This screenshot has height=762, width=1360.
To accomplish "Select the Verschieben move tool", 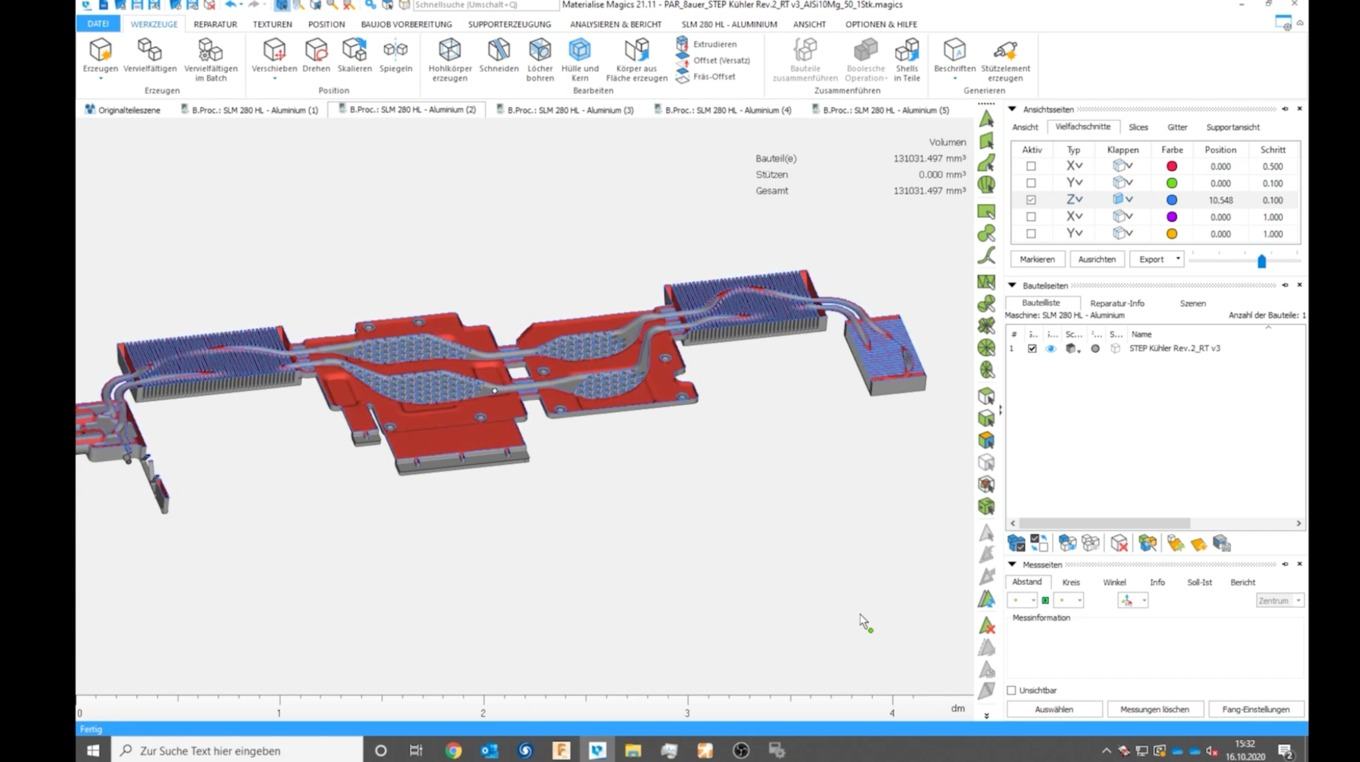I will point(274,60).
